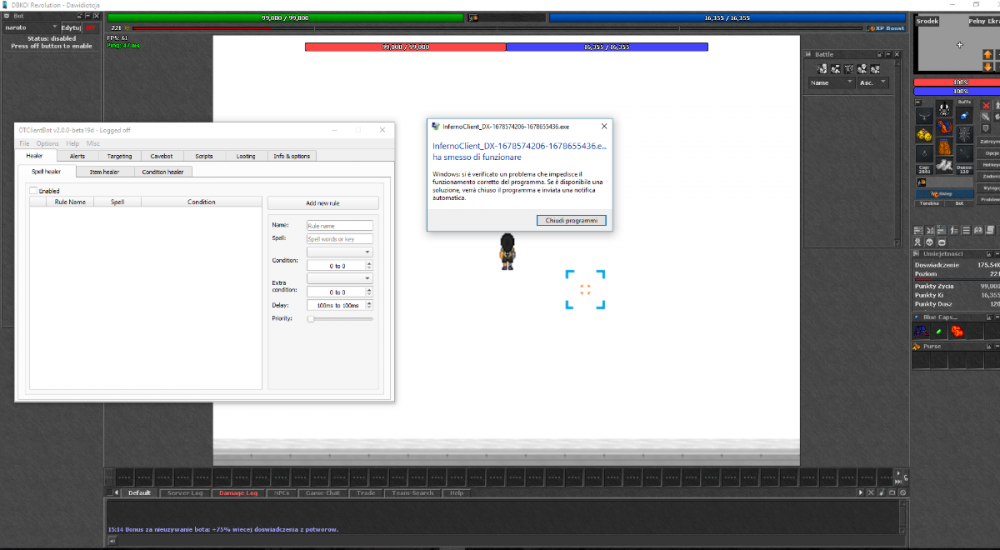Click Chiudi programma in the error dialog
This screenshot has width=1000, height=550.
tap(571, 220)
